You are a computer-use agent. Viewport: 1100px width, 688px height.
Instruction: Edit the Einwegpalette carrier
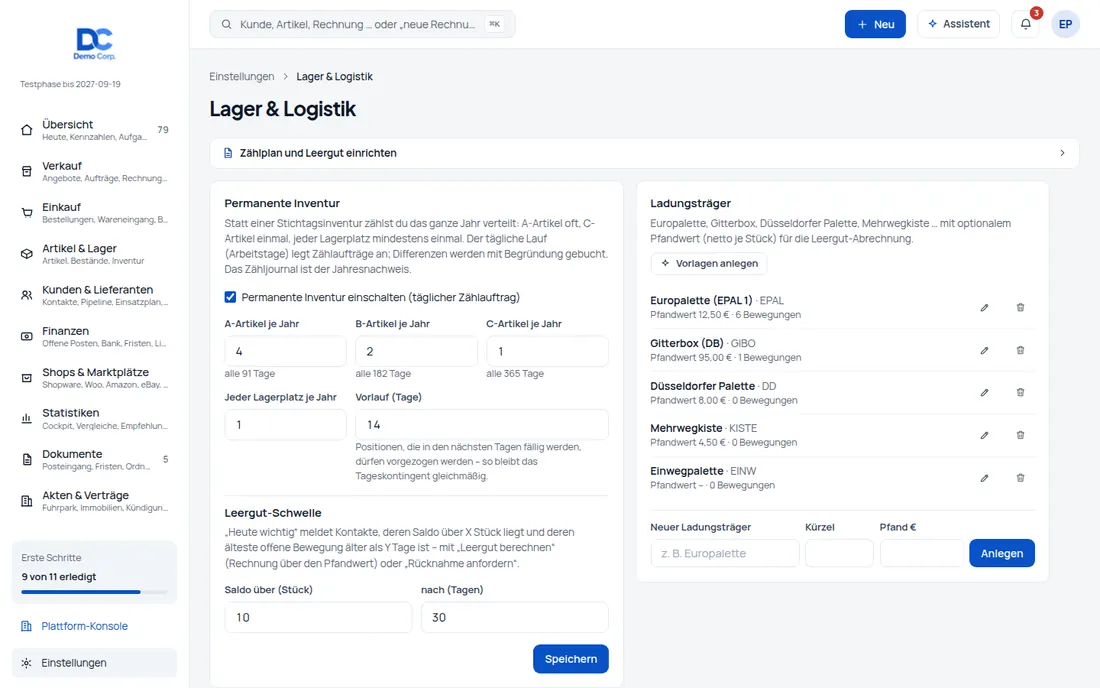tap(984, 478)
